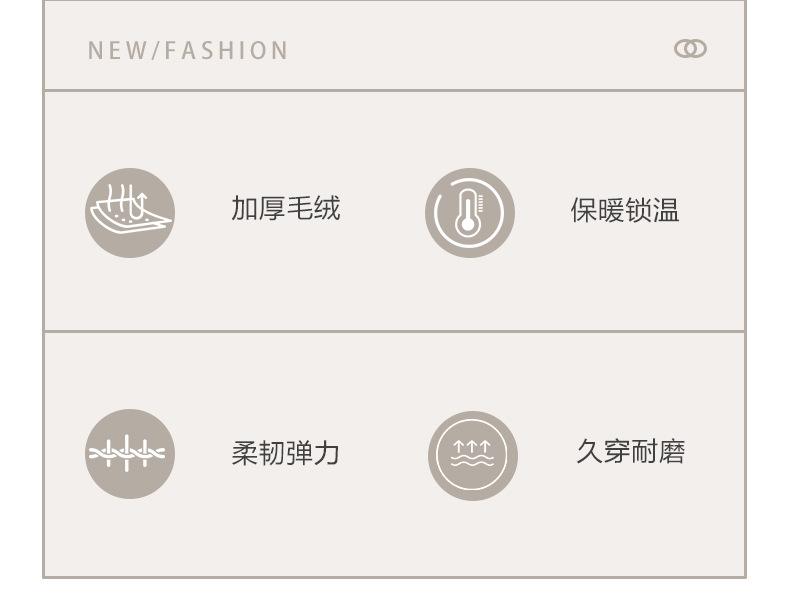Select the 保暖锁温 label

pos(625,210)
